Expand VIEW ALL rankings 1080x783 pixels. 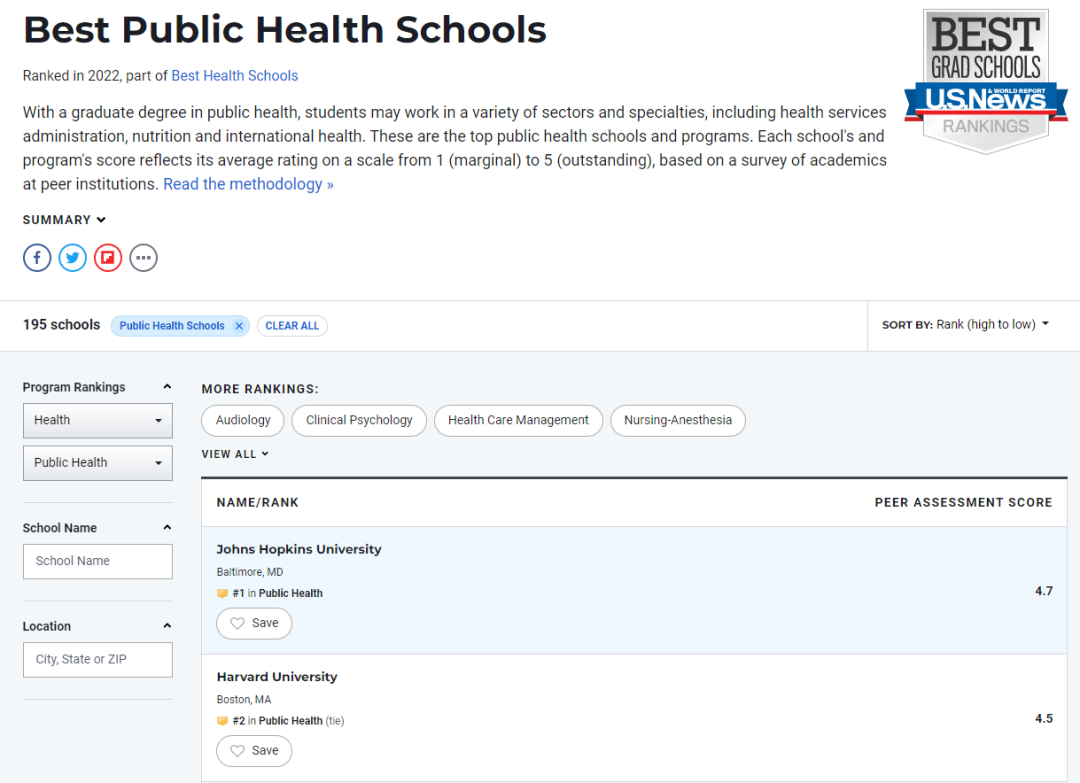(x=235, y=454)
